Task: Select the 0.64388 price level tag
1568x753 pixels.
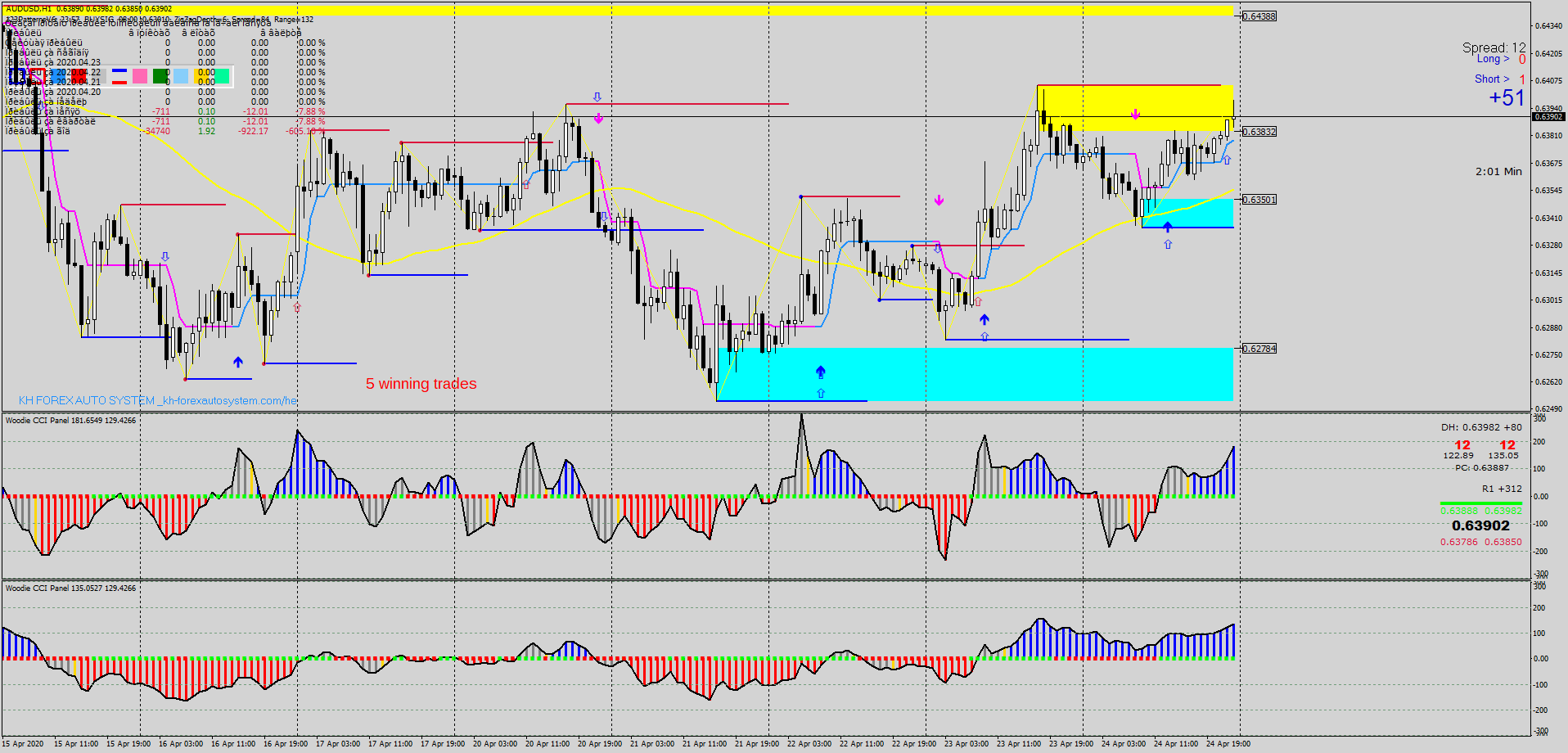Action: [x=1259, y=16]
